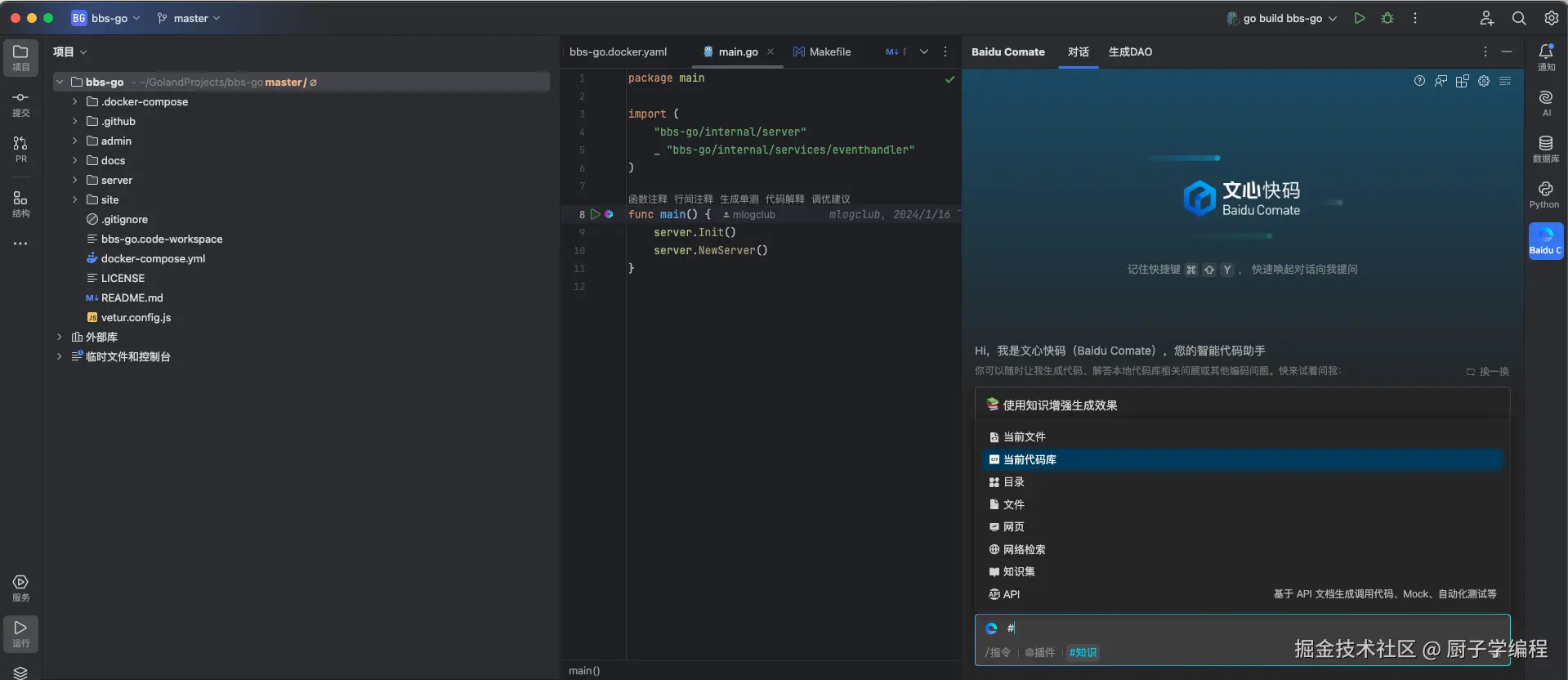Open the 项目 view mode dropdown
The height and width of the screenshot is (680, 1568).
(x=70, y=51)
